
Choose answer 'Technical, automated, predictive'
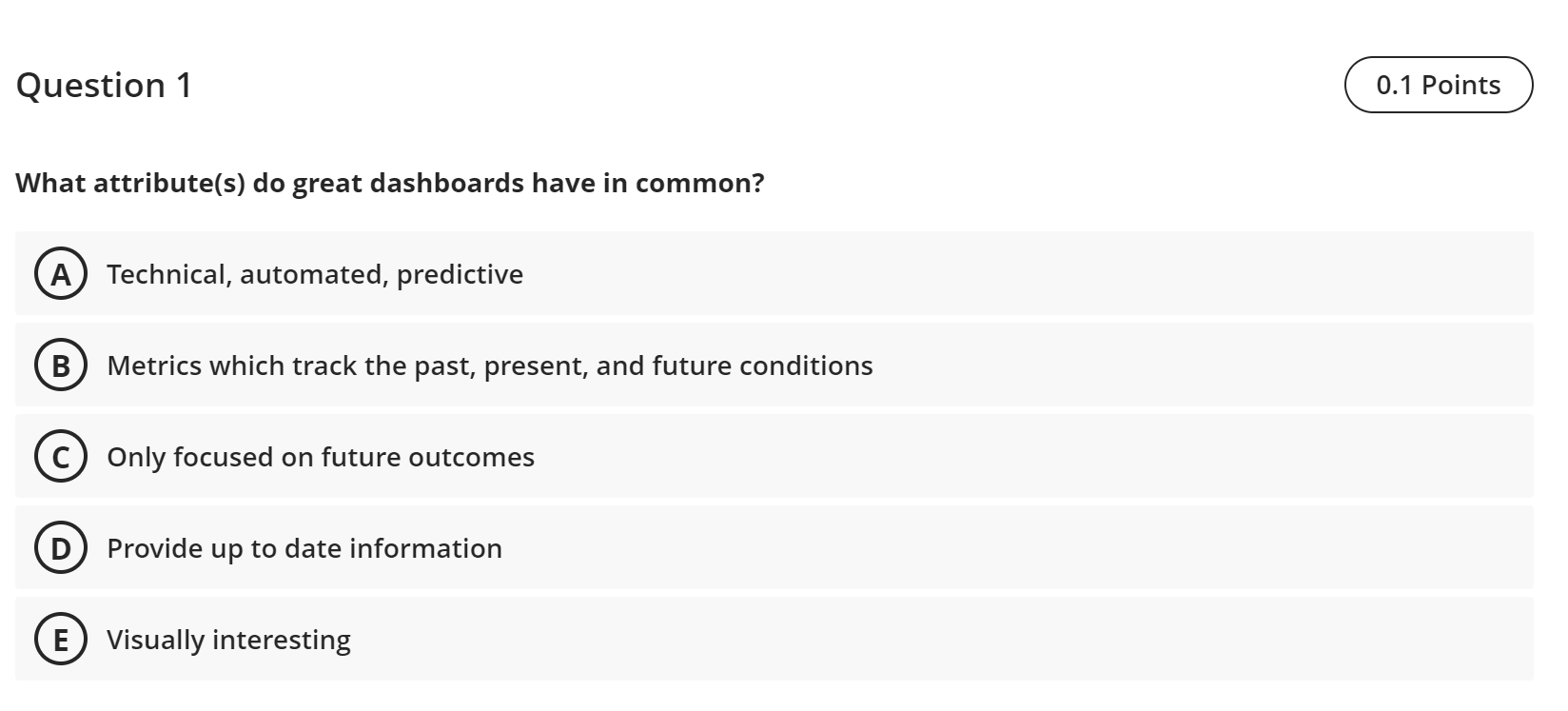[x=314, y=274]
